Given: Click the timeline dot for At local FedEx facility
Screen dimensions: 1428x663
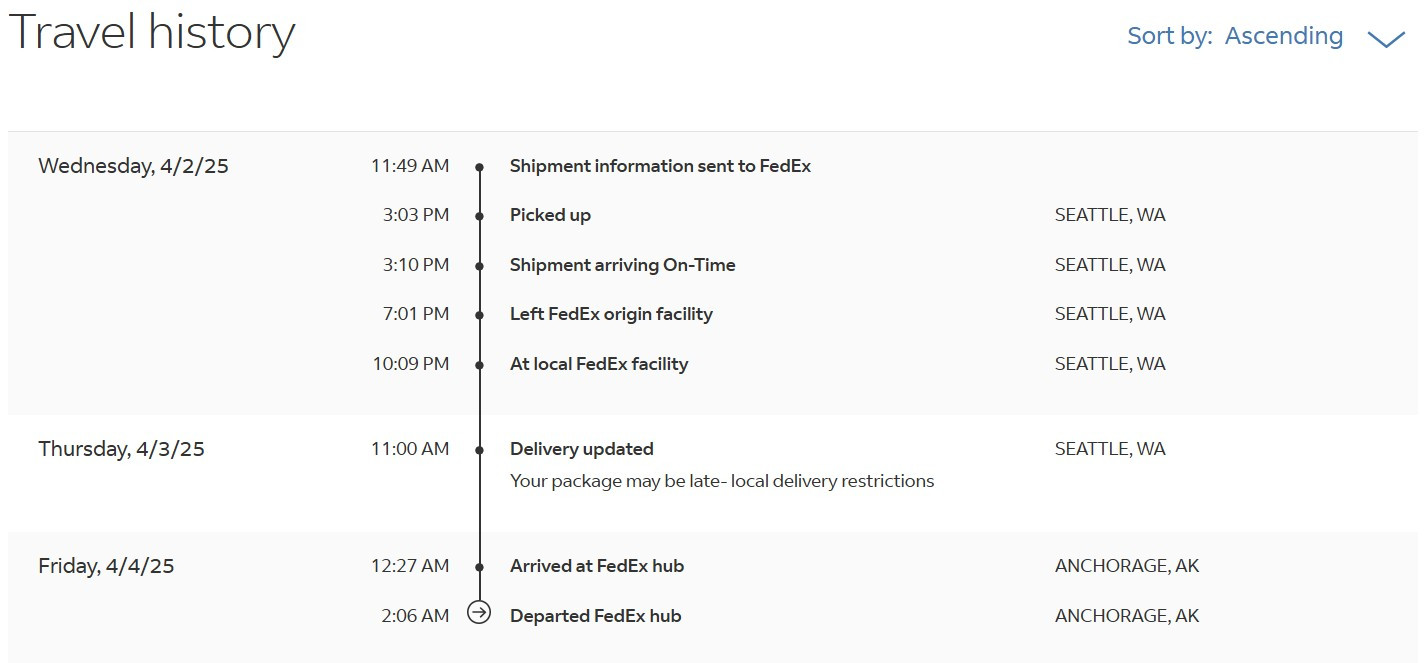Looking at the screenshot, I should click(x=480, y=365).
